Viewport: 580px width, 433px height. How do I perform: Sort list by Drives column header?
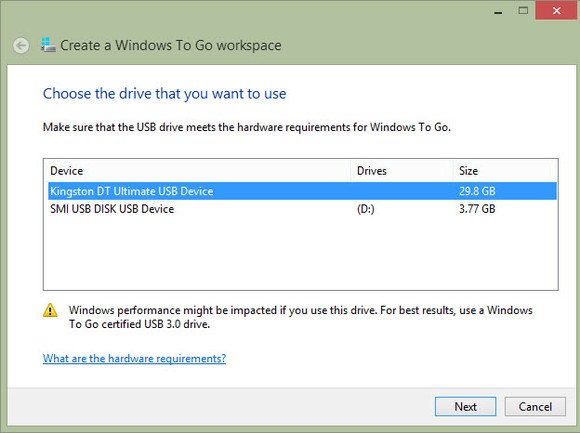coord(402,171)
